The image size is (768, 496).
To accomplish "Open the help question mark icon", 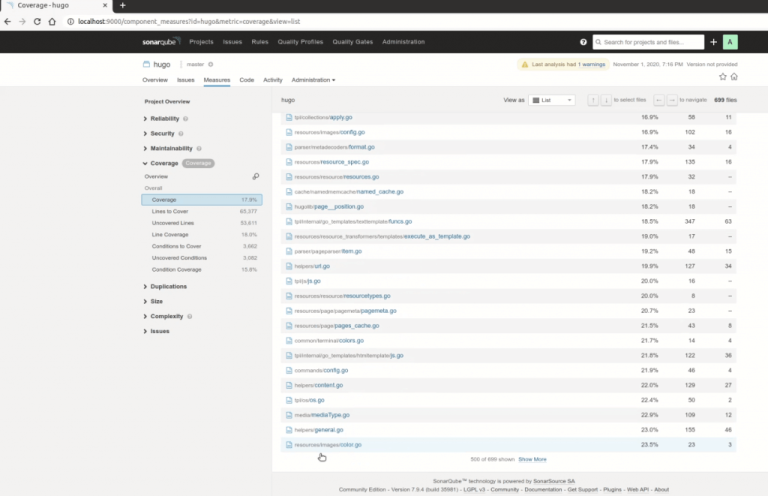I will point(583,42).
